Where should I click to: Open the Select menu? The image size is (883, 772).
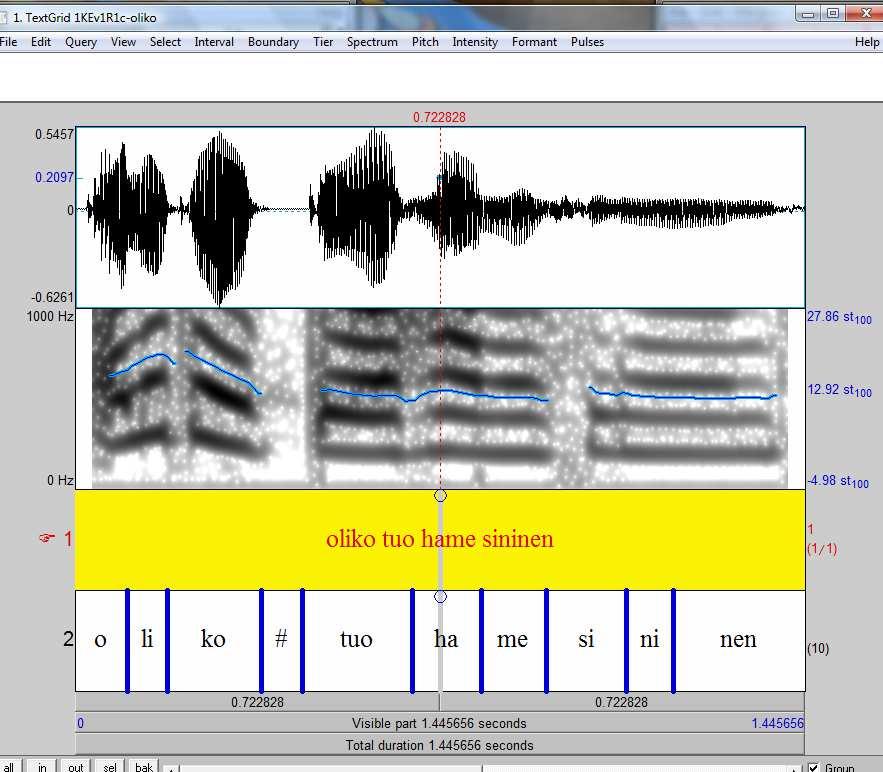[166, 42]
